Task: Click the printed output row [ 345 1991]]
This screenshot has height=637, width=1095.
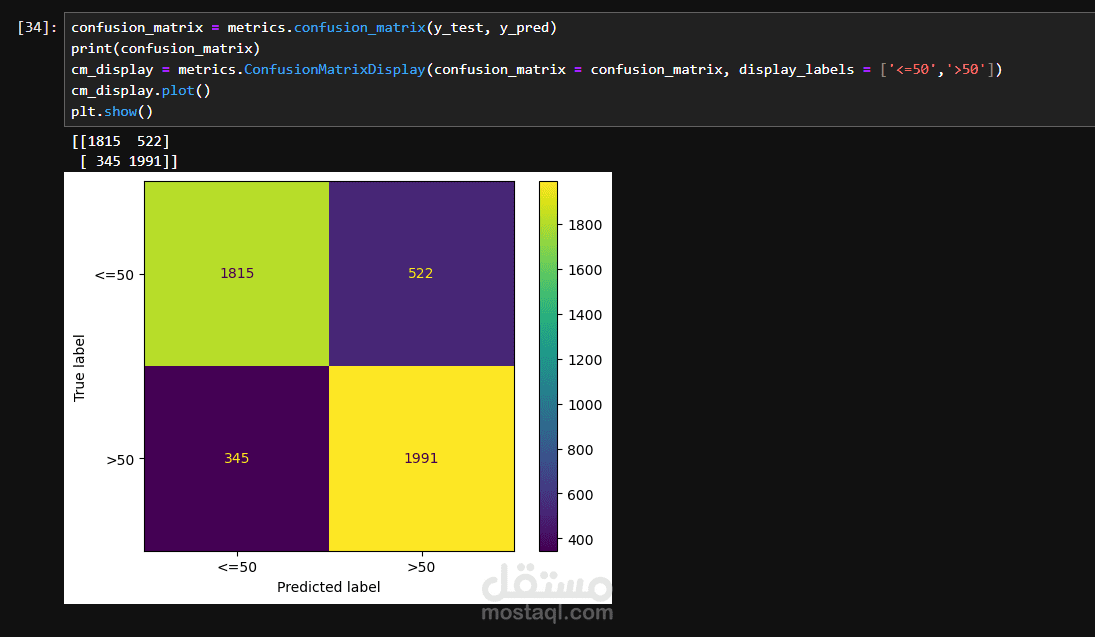Action: [128, 161]
